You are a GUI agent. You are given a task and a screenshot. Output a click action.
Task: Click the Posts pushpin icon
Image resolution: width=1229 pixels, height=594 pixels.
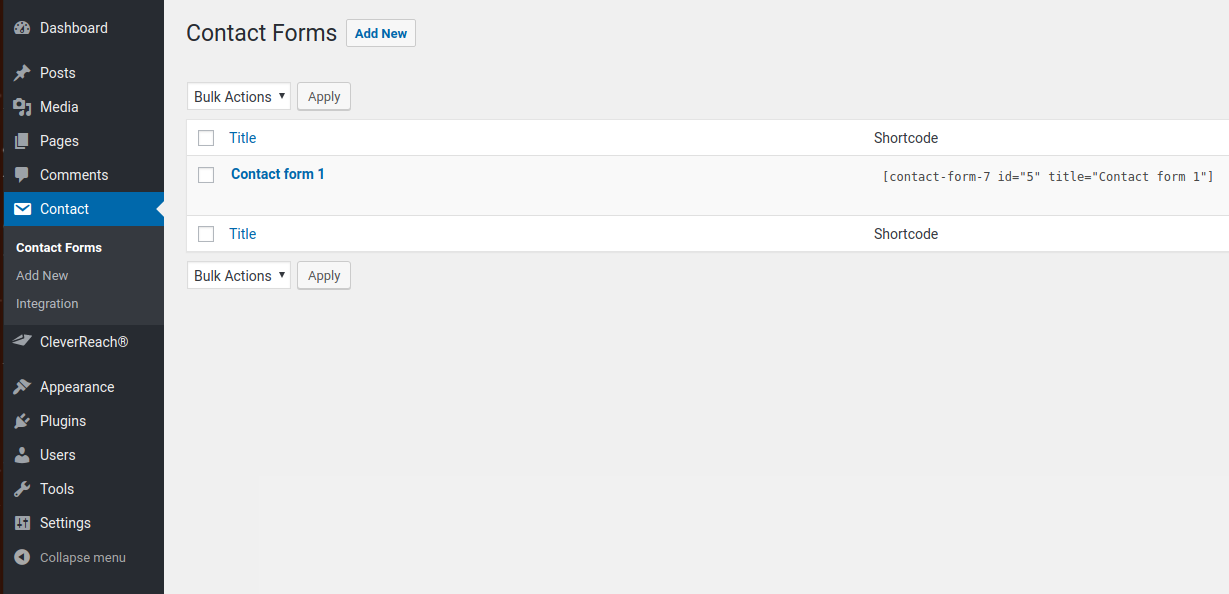(22, 73)
